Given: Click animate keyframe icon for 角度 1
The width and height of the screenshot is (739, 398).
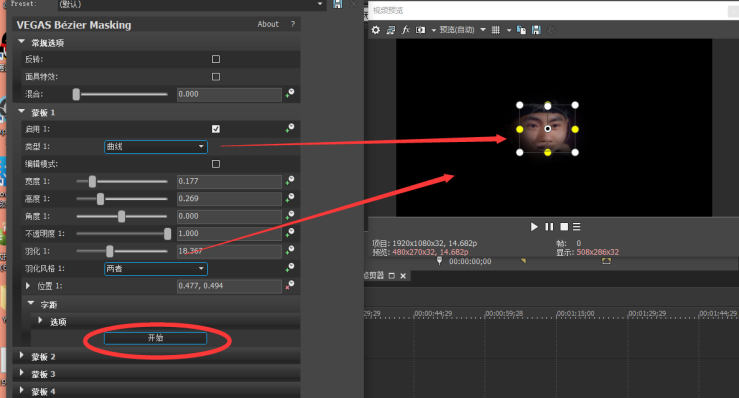Looking at the screenshot, I should point(290,216).
